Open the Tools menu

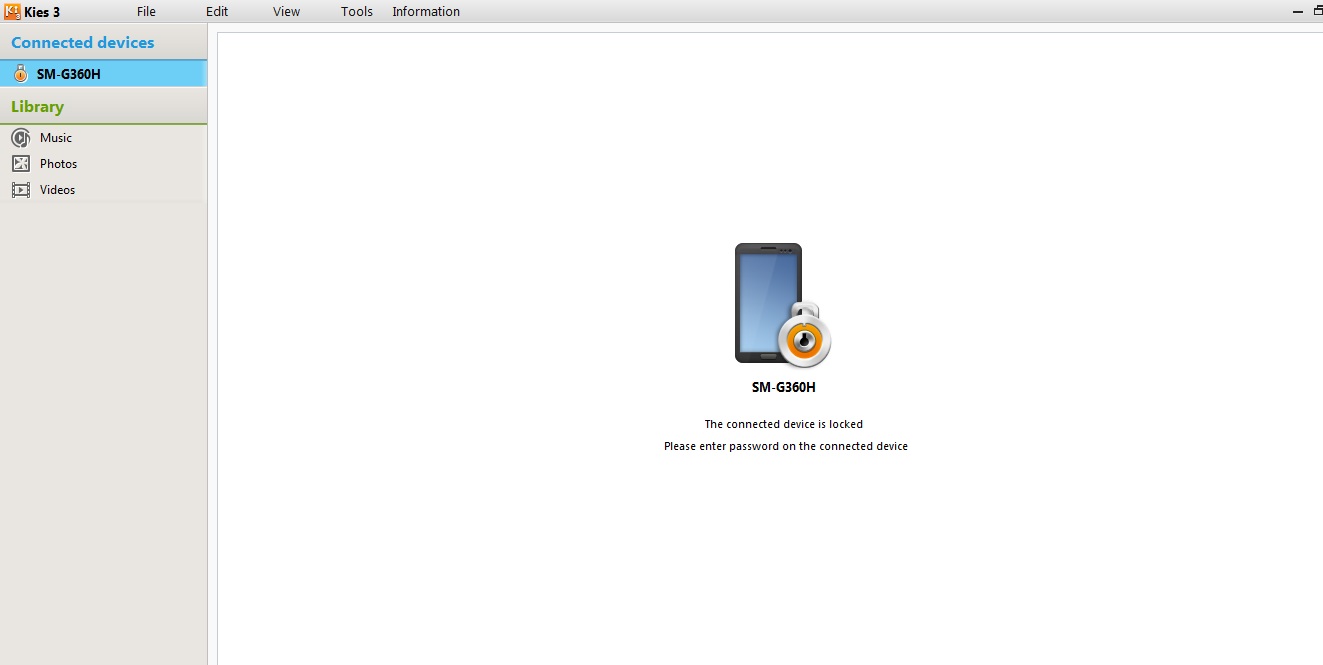coord(356,12)
